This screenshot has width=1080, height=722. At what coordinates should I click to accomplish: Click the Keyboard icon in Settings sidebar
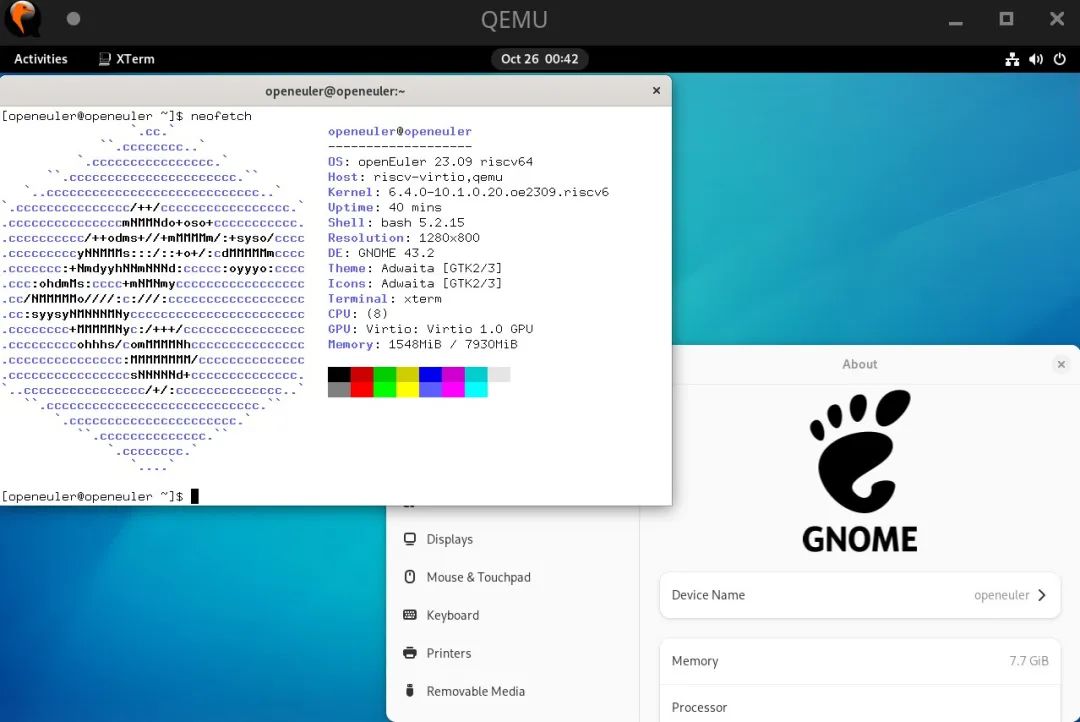[410, 615]
